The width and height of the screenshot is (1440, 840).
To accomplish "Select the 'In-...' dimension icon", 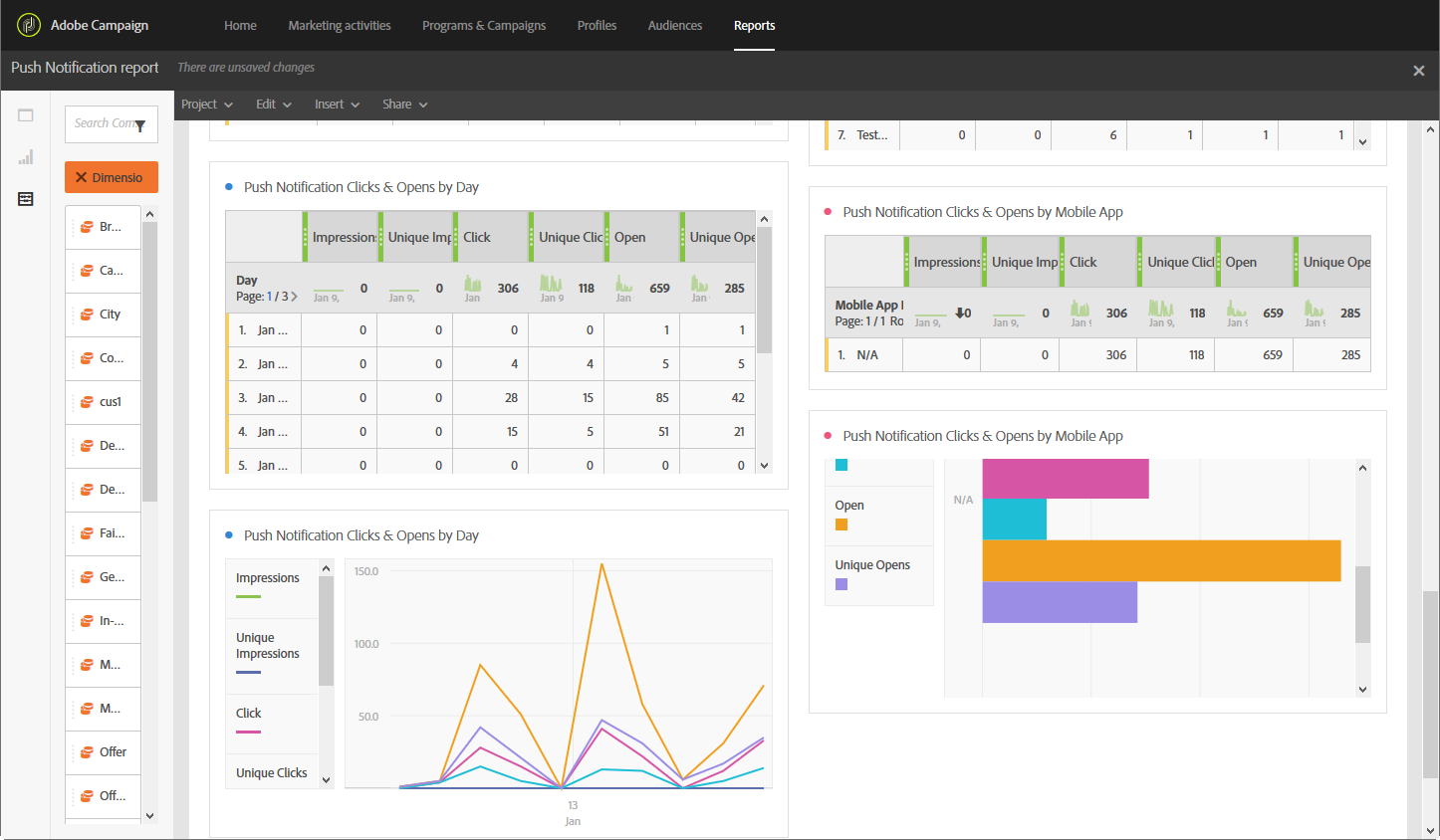I will 88,621.
